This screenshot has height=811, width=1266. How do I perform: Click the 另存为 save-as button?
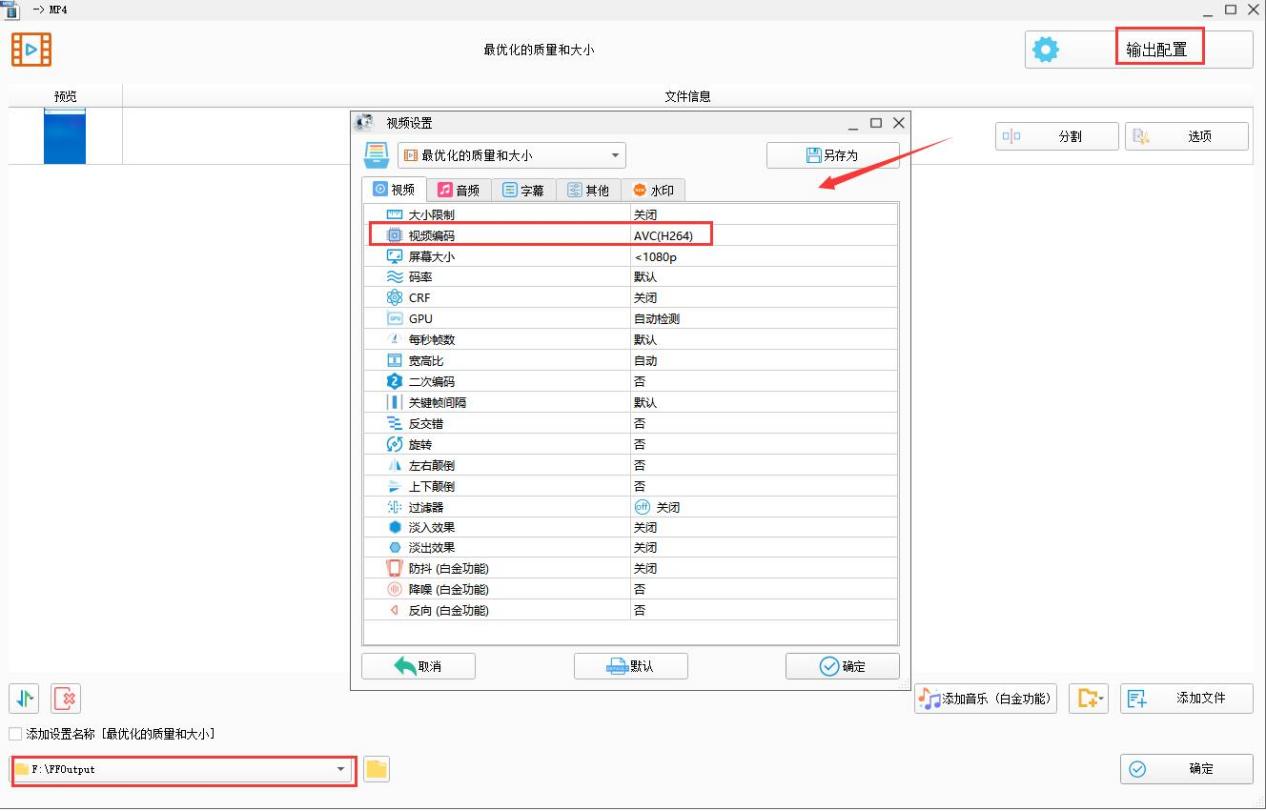832,155
